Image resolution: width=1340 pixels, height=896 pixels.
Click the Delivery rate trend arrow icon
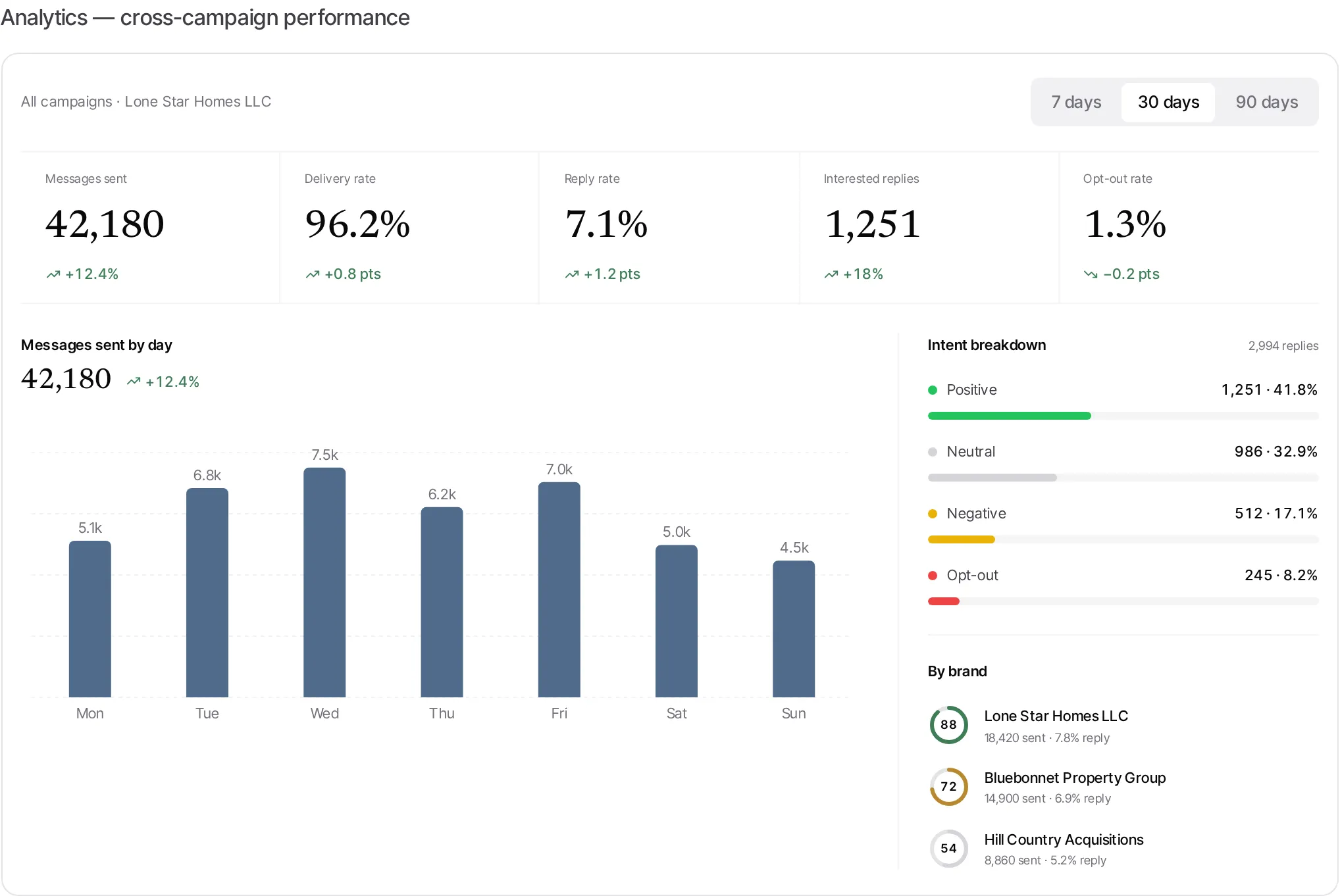(313, 274)
